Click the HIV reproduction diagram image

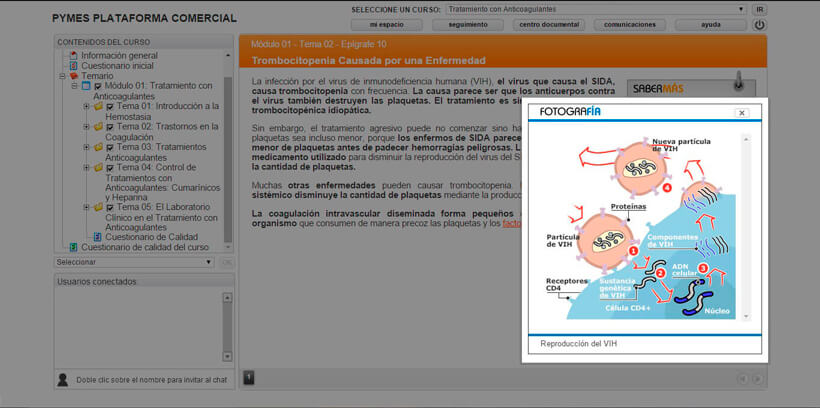click(x=640, y=228)
